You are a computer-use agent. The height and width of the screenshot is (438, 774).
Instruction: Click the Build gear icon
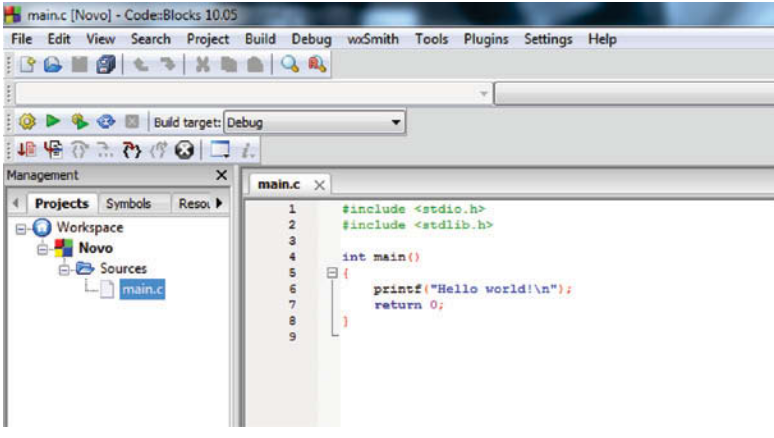point(28,123)
